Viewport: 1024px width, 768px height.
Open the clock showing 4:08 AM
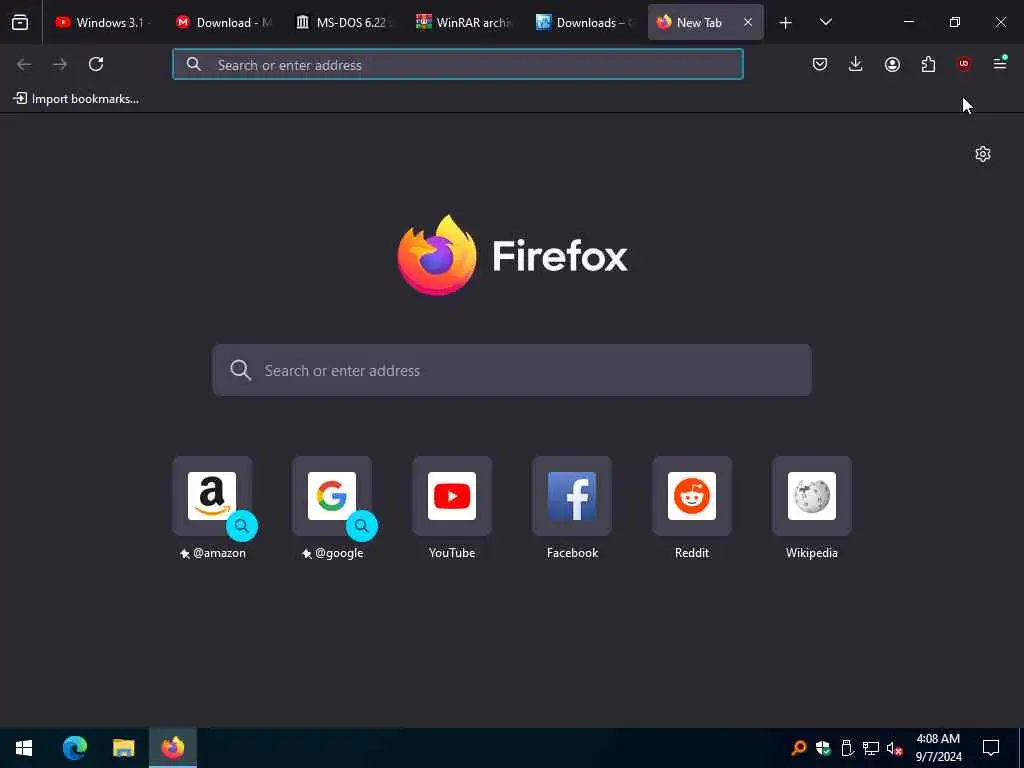point(938,748)
